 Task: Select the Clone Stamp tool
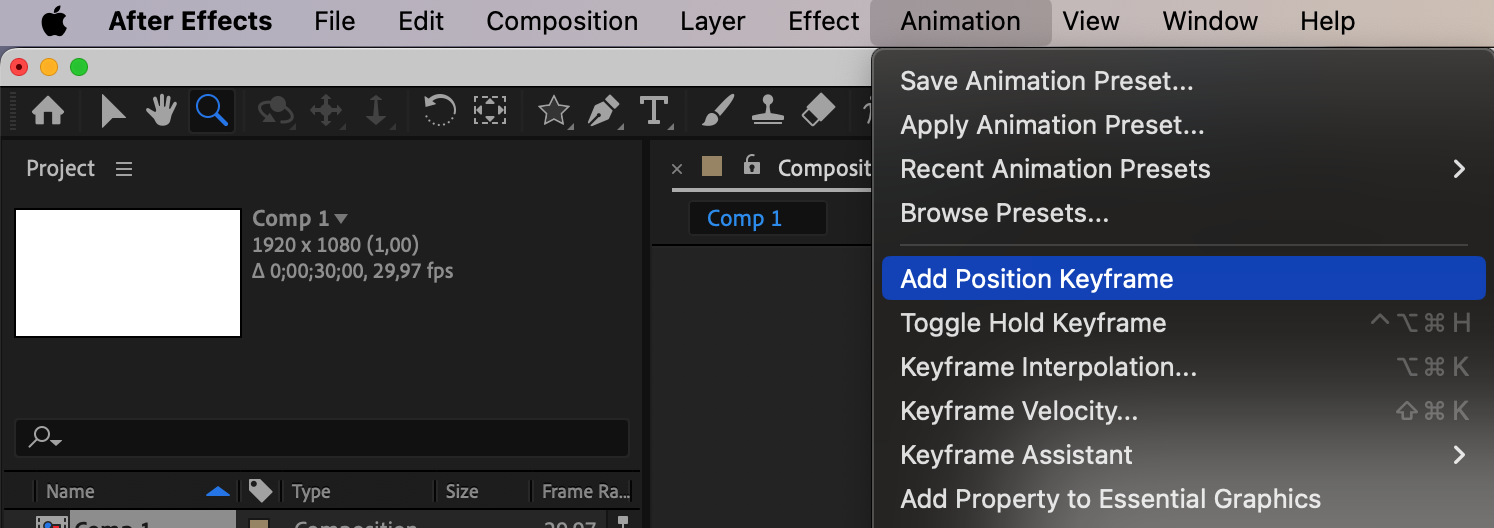coord(768,111)
